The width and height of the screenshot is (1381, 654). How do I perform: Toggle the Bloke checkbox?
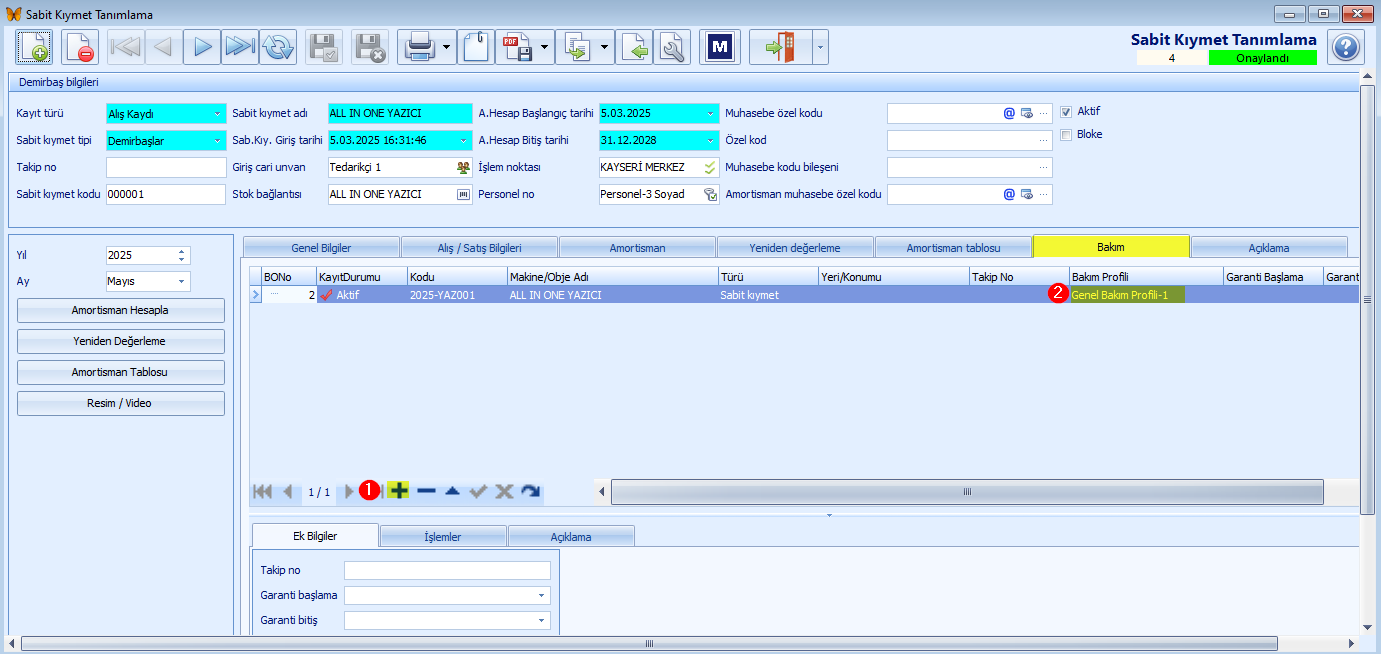[x=1066, y=135]
